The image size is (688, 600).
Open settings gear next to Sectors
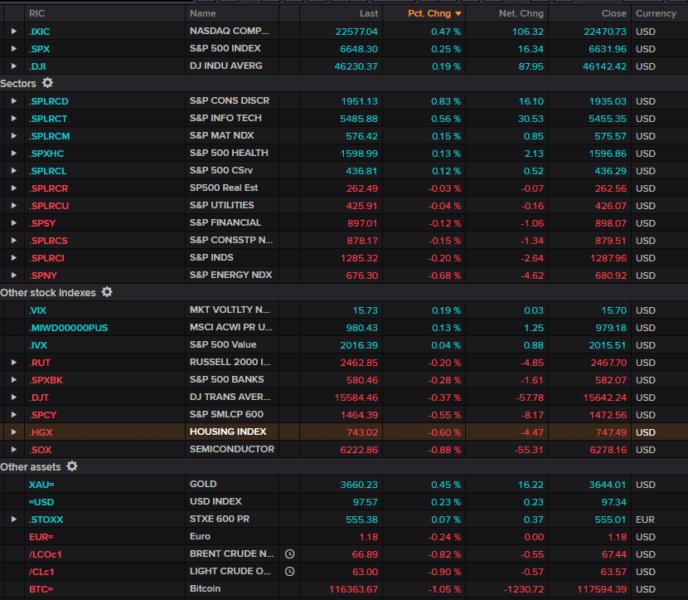[47, 83]
